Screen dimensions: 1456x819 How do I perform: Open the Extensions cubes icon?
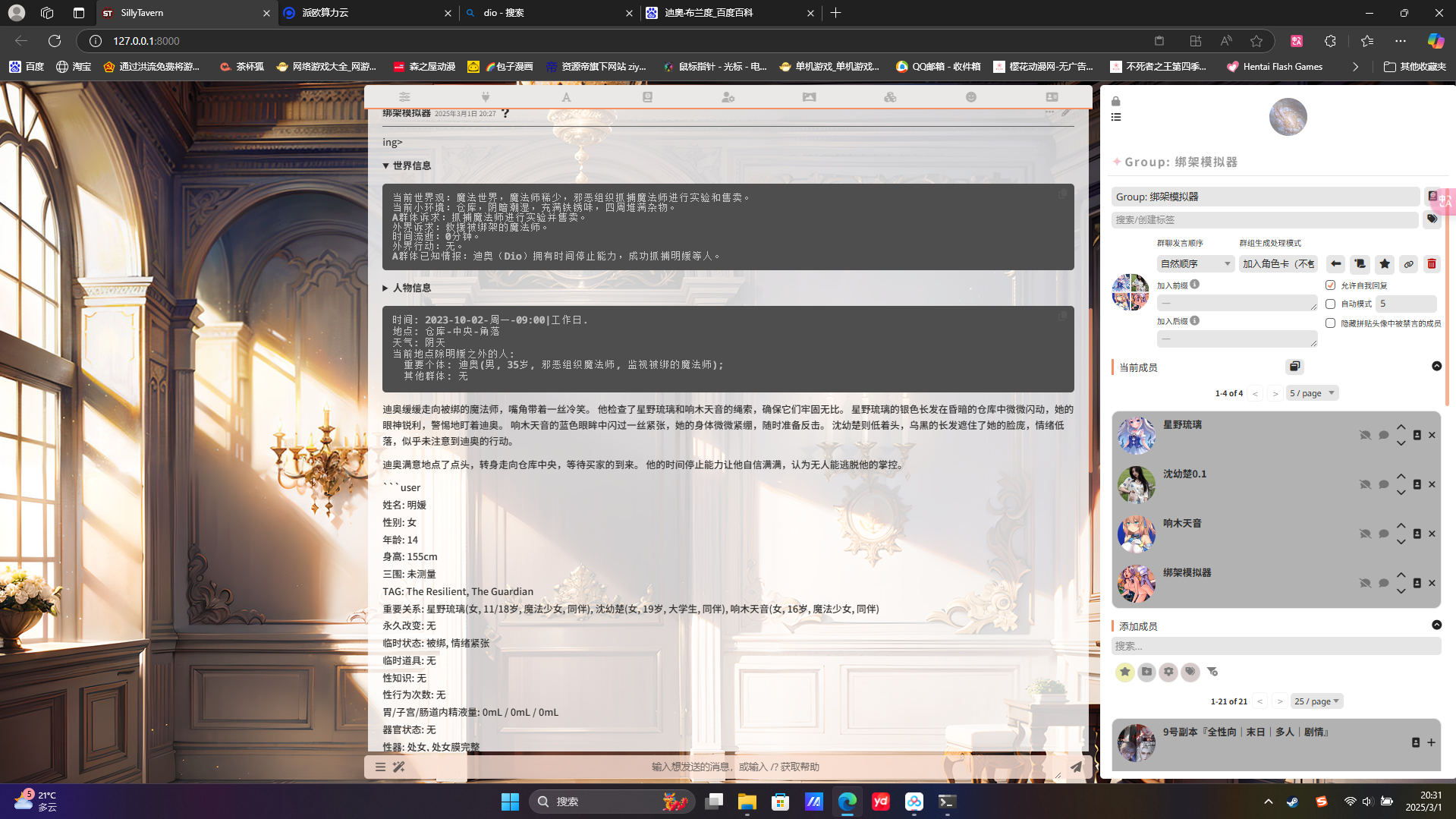click(x=890, y=97)
